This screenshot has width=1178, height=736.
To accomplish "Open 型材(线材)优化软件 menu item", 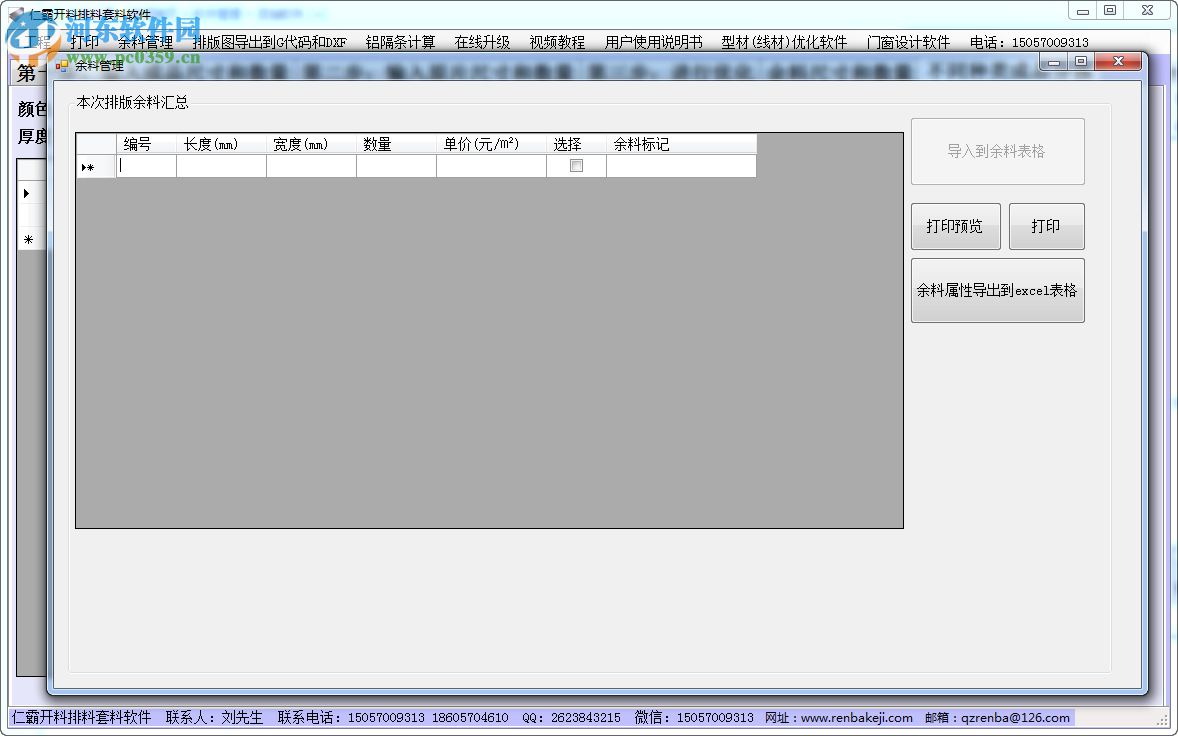I will pyautogui.click(x=784, y=43).
